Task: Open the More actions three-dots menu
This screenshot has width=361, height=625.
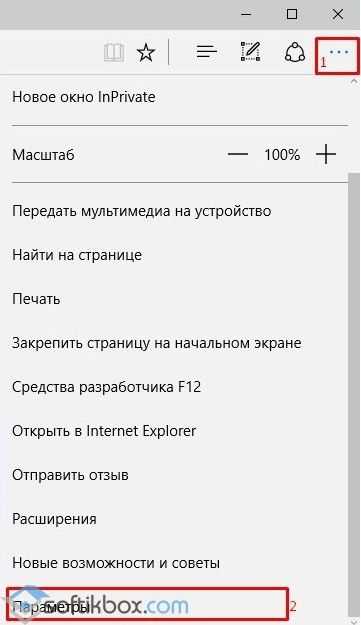Action: [x=337, y=52]
